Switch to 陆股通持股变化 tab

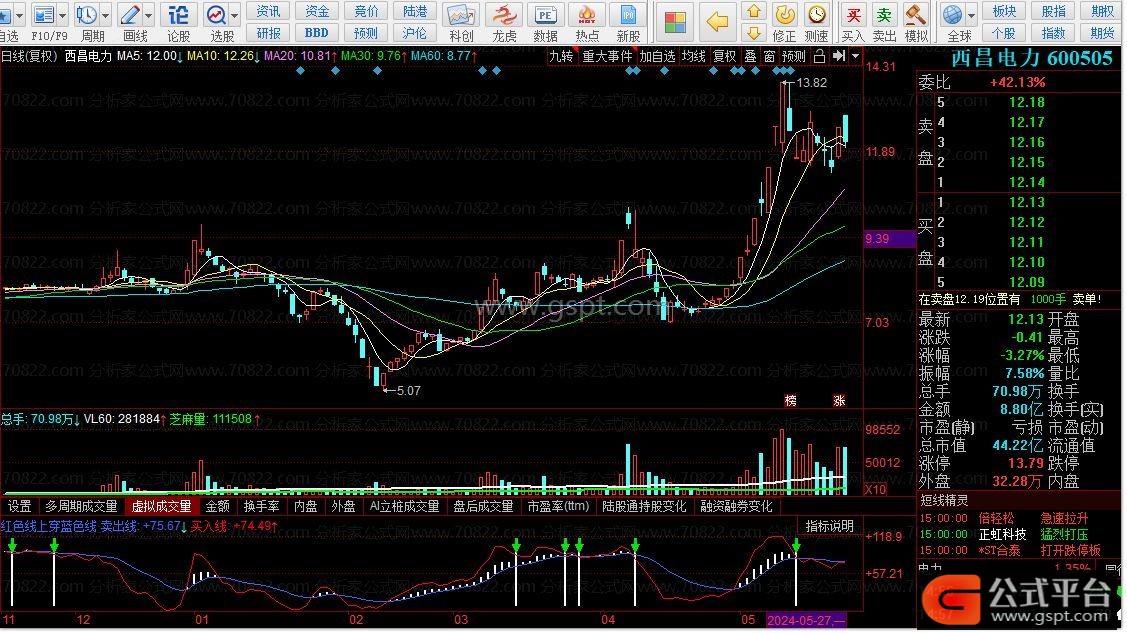click(x=644, y=507)
